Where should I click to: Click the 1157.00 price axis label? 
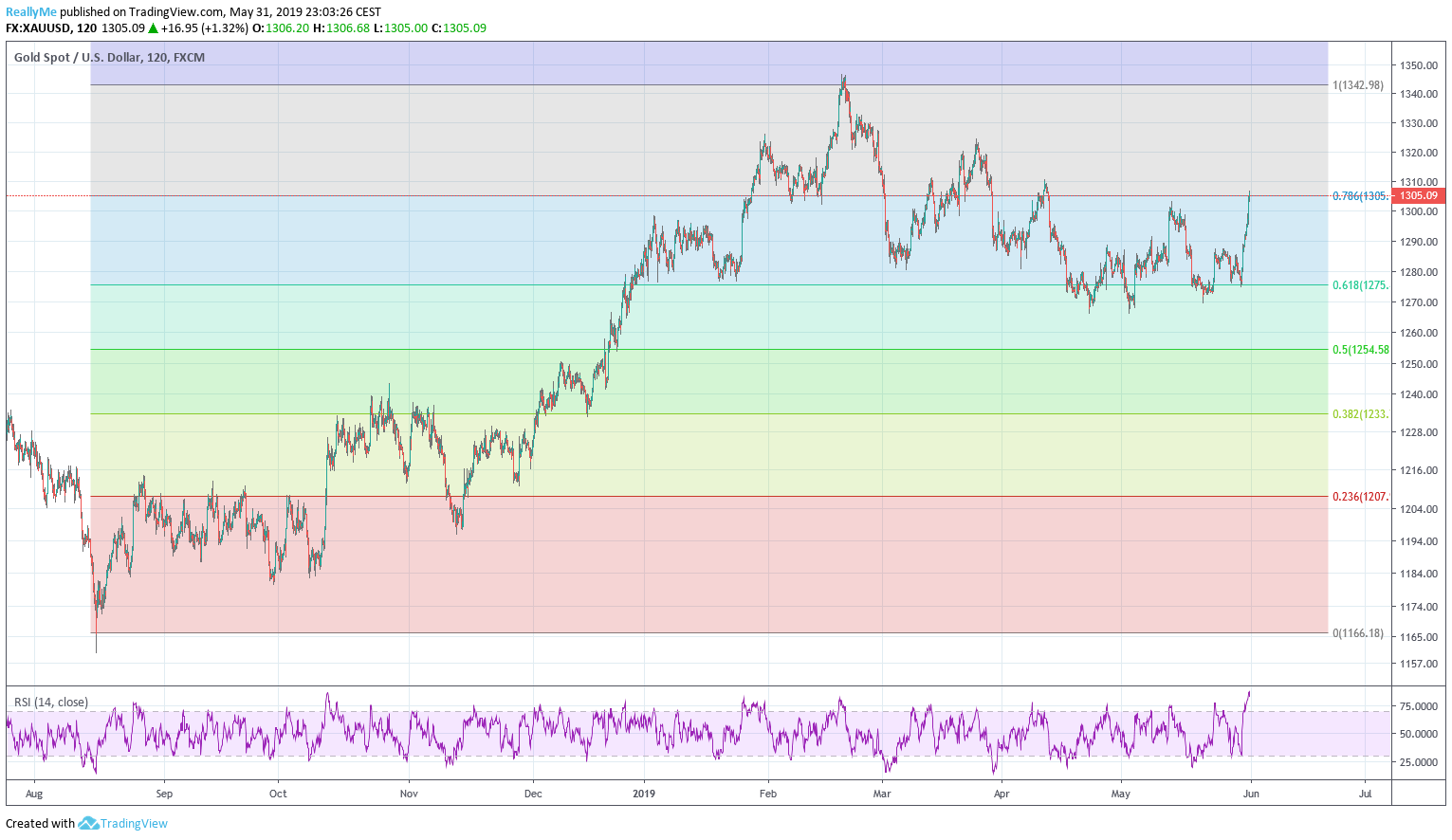tap(1418, 664)
